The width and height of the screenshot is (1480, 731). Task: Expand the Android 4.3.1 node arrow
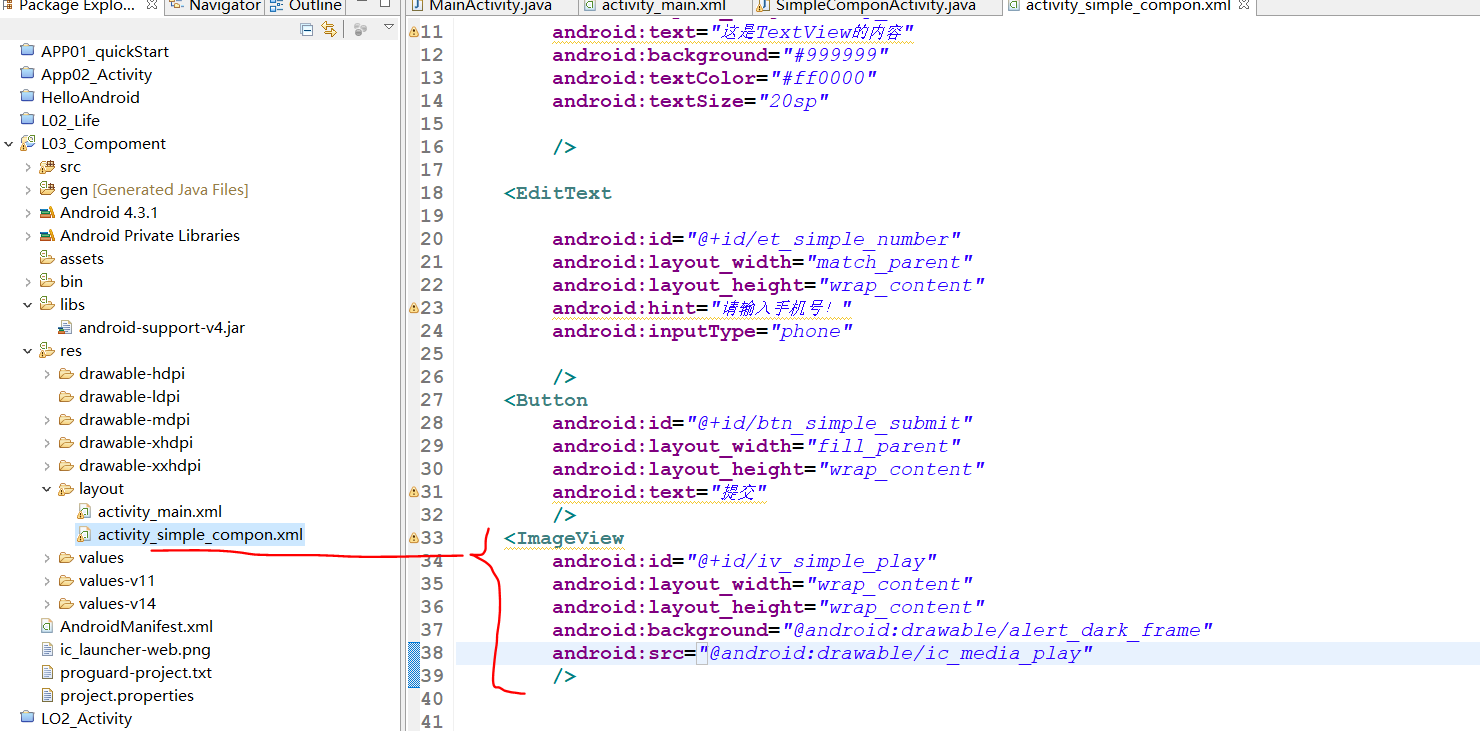pyautogui.click(x=28, y=212)
